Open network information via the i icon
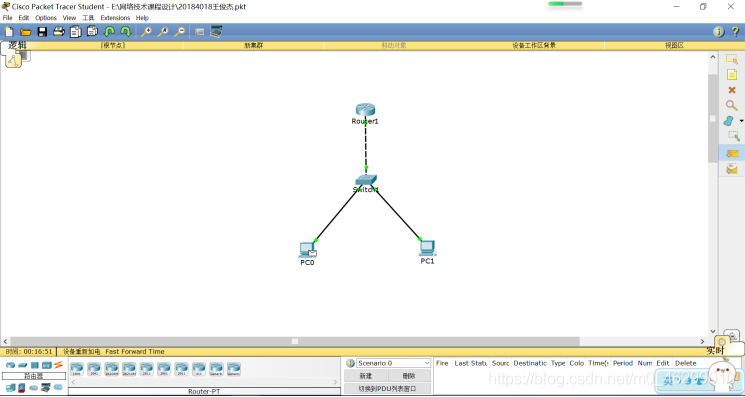The image size is (745, 397). pos(718,32)
